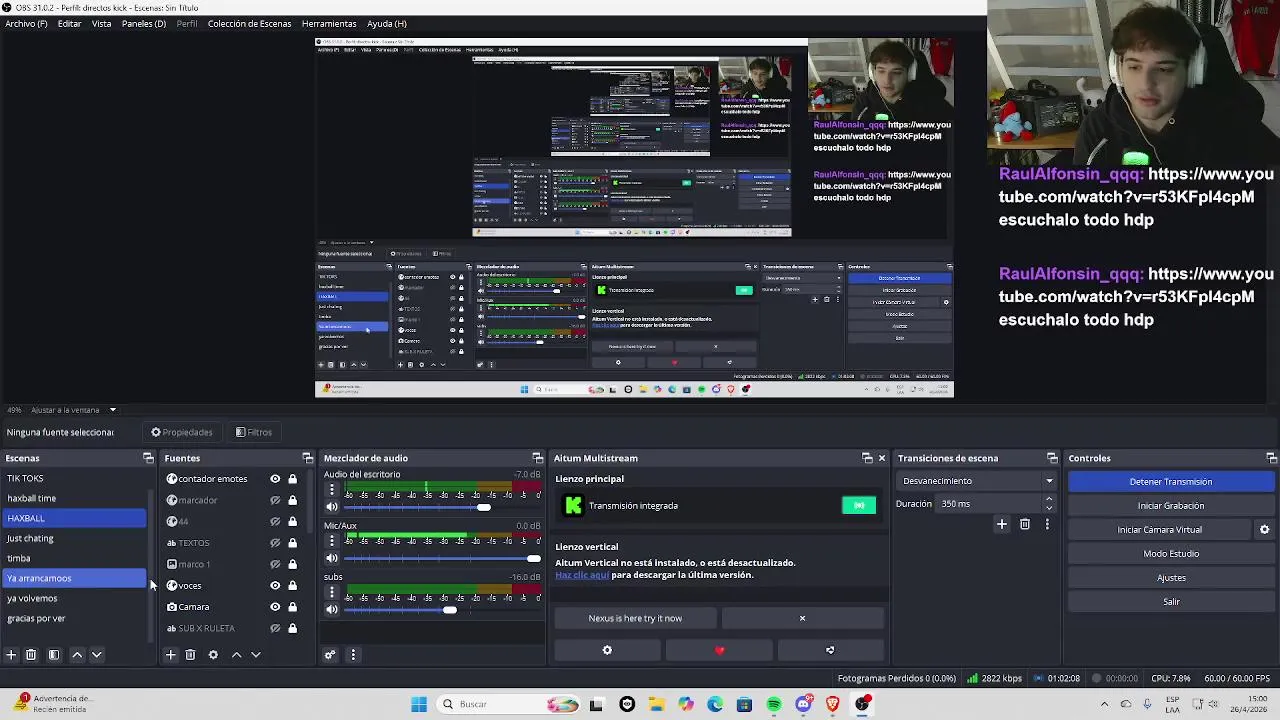Mute the Mic/Aux channel
The height and width of the screenshot is (720, 1280).
(332, 558)
